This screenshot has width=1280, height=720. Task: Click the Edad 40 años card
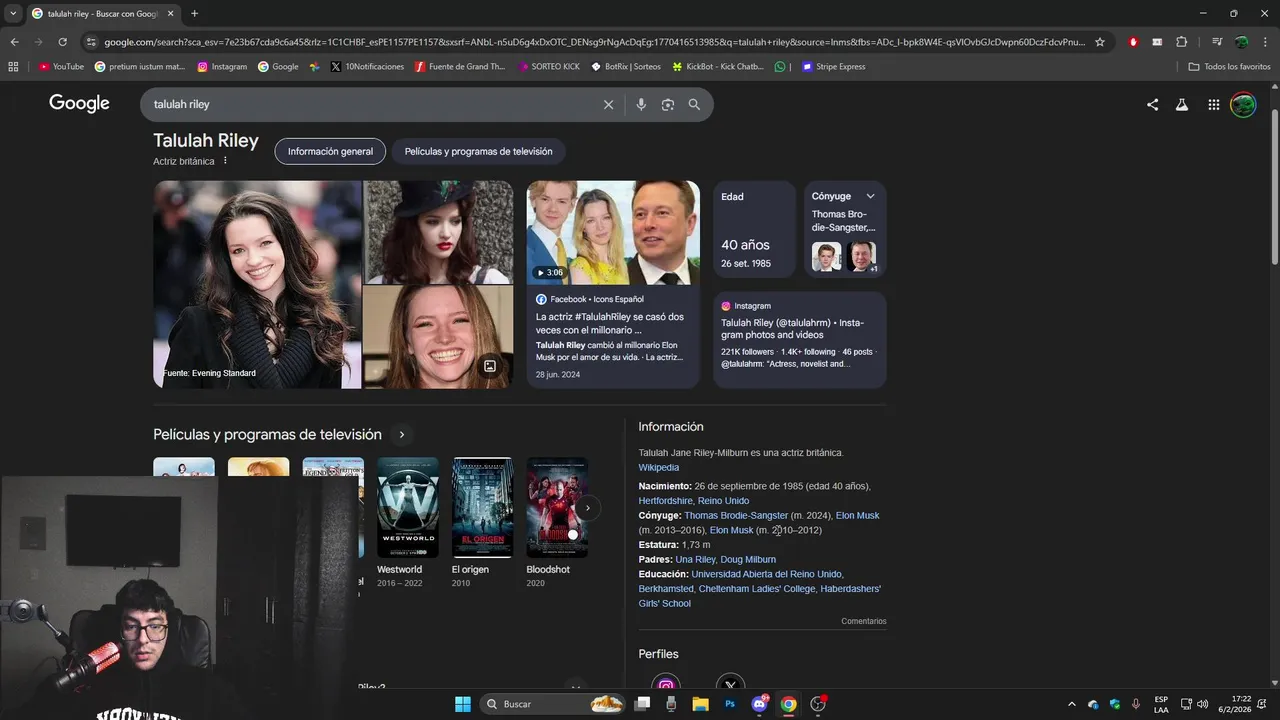(755, 230)
